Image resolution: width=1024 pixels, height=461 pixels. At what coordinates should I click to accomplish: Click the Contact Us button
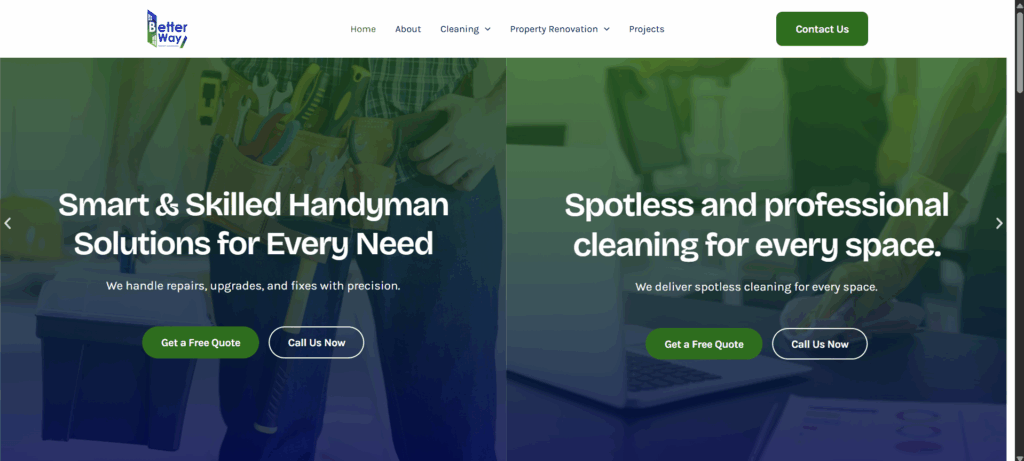[822, 29]
